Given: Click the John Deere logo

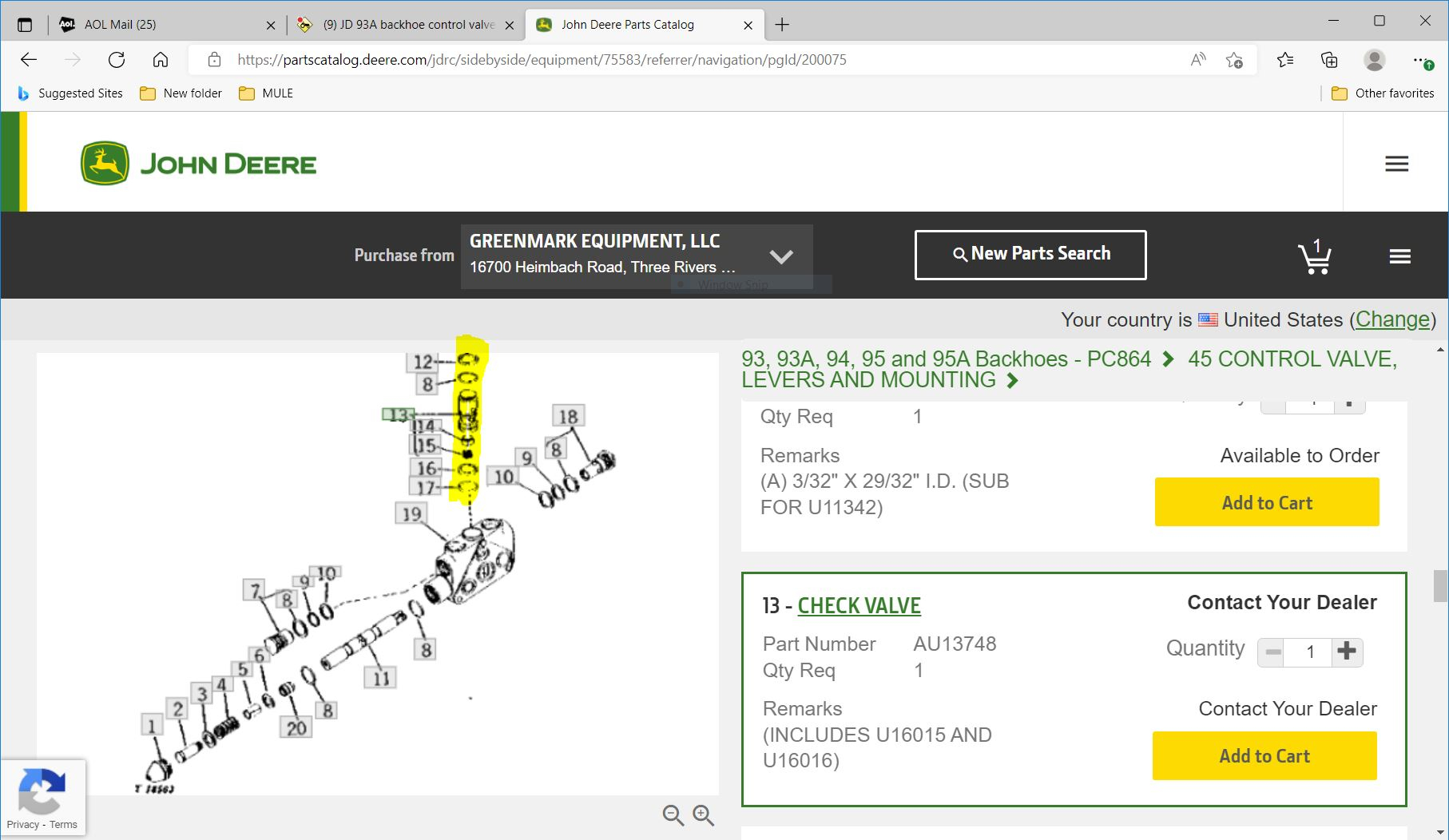Looking at the screenshot, I should (198, 164).
